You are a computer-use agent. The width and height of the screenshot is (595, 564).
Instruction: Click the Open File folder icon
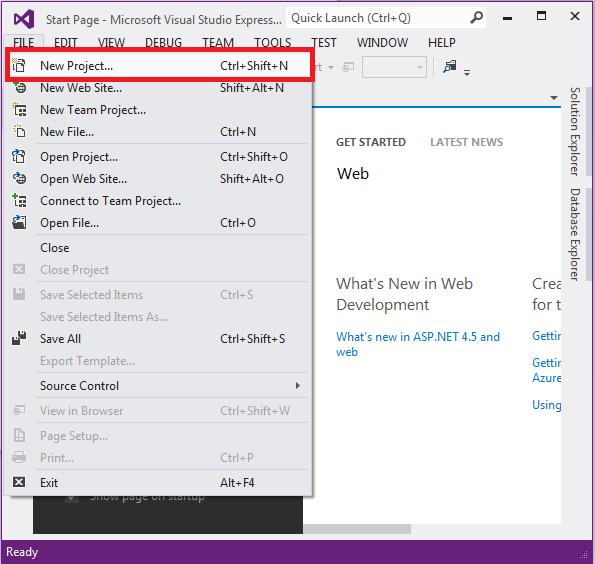coord(19,222)
